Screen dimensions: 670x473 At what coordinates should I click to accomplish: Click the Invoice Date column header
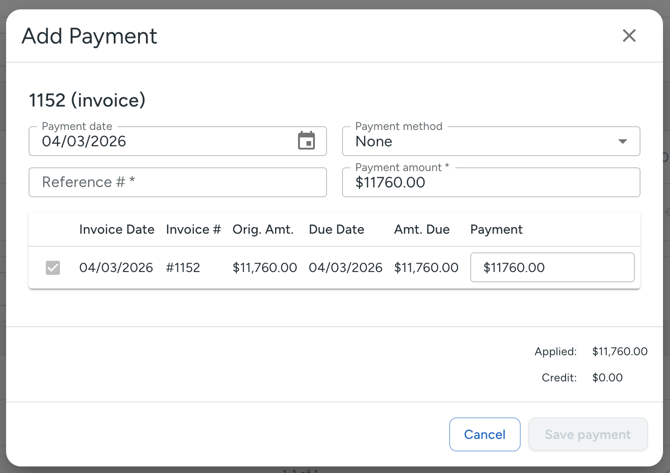117,229
